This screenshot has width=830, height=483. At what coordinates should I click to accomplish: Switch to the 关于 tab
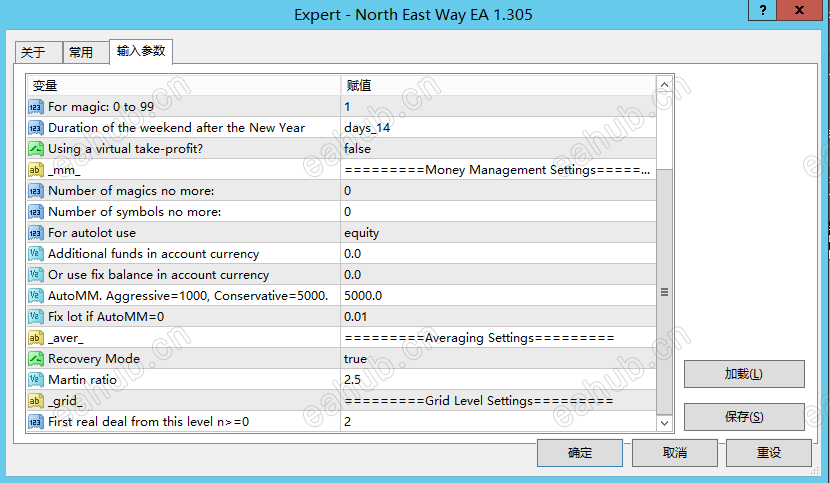pos(33,53)
